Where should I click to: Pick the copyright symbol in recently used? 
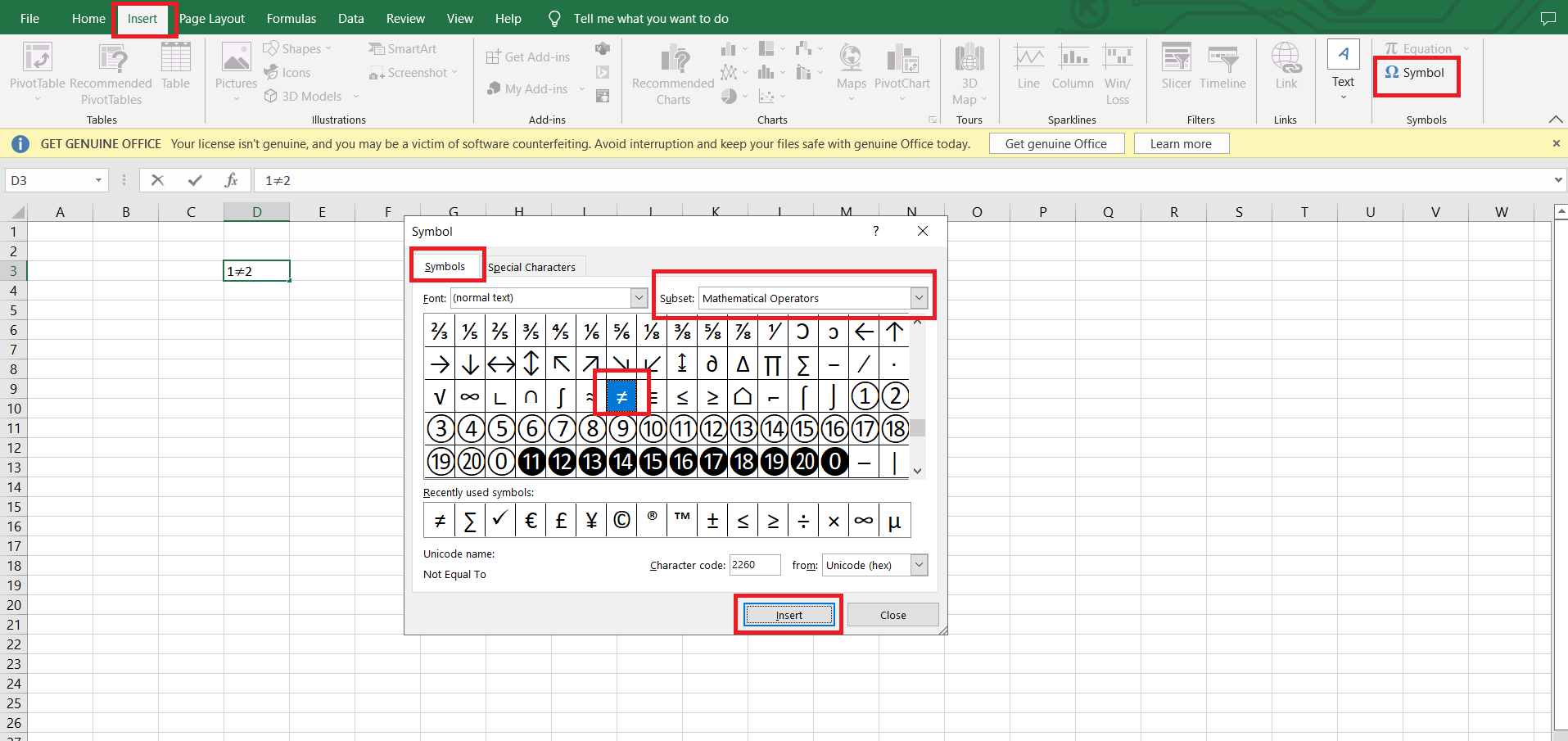pyautogui.click(x=621, y=521)
